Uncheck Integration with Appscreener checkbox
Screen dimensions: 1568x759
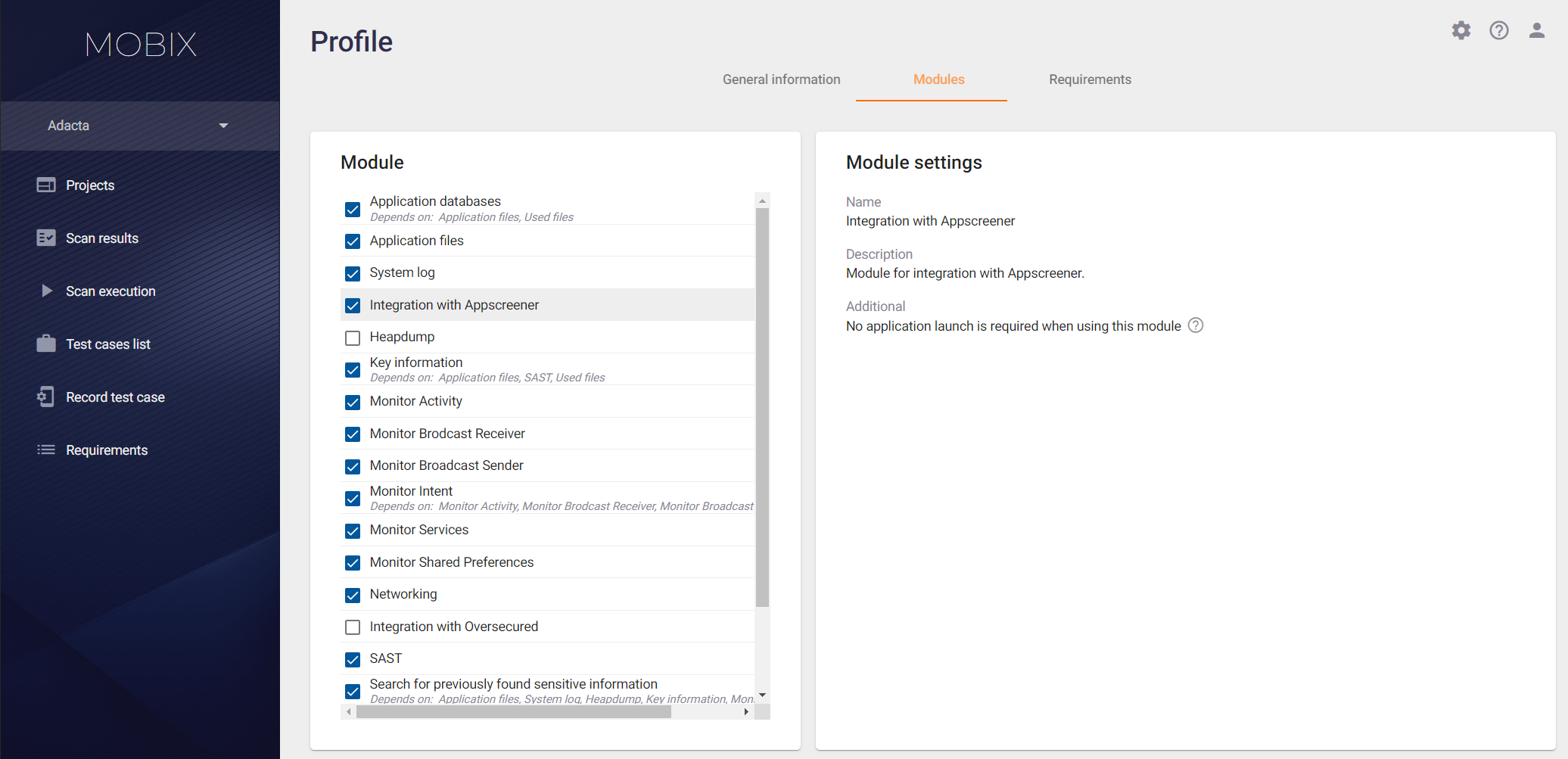tap(353, 306)
